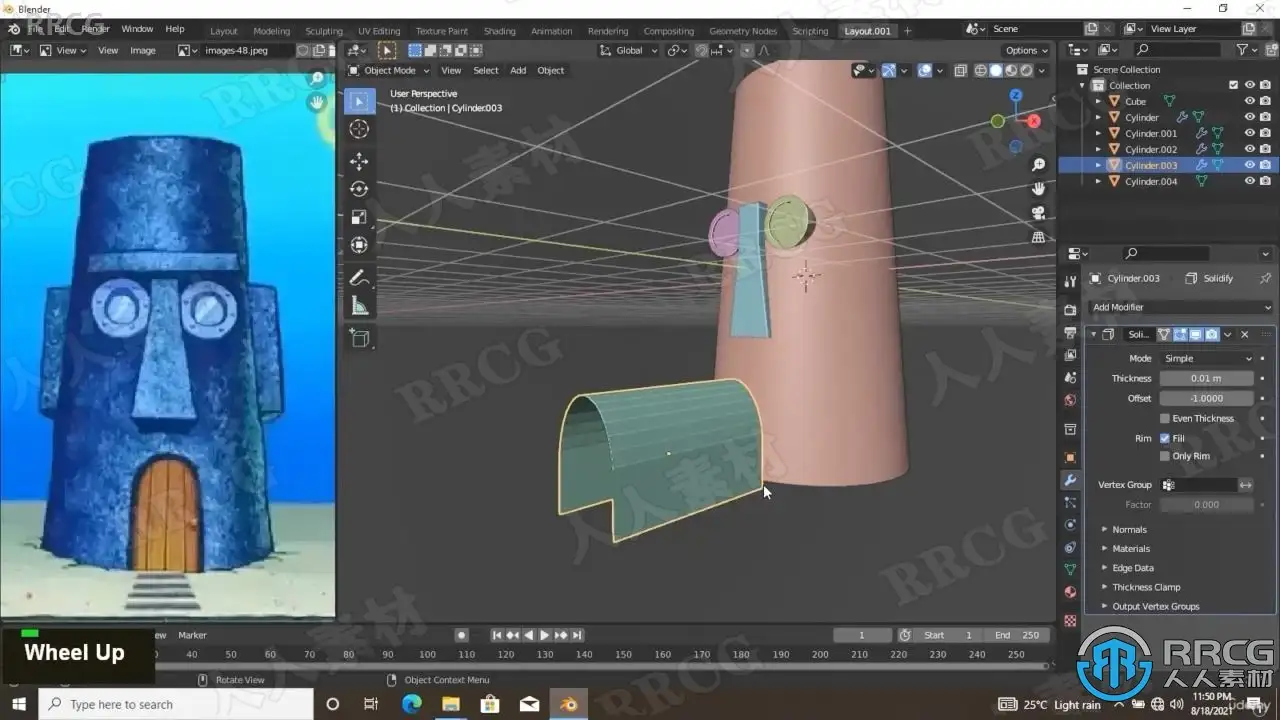Activate the Rotate tool
This screenshot has height=720, width=1280.
pyautogui.click(x=360, y=189)
